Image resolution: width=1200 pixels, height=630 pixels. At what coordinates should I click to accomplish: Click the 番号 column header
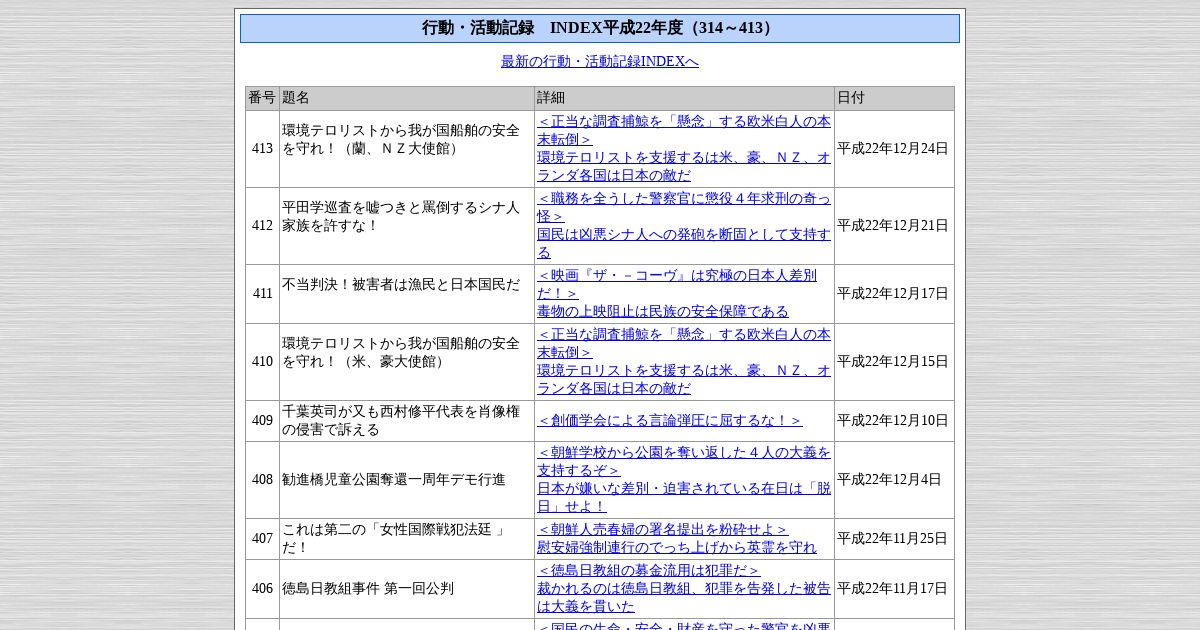pyautogui.click(x=262, y=98)
